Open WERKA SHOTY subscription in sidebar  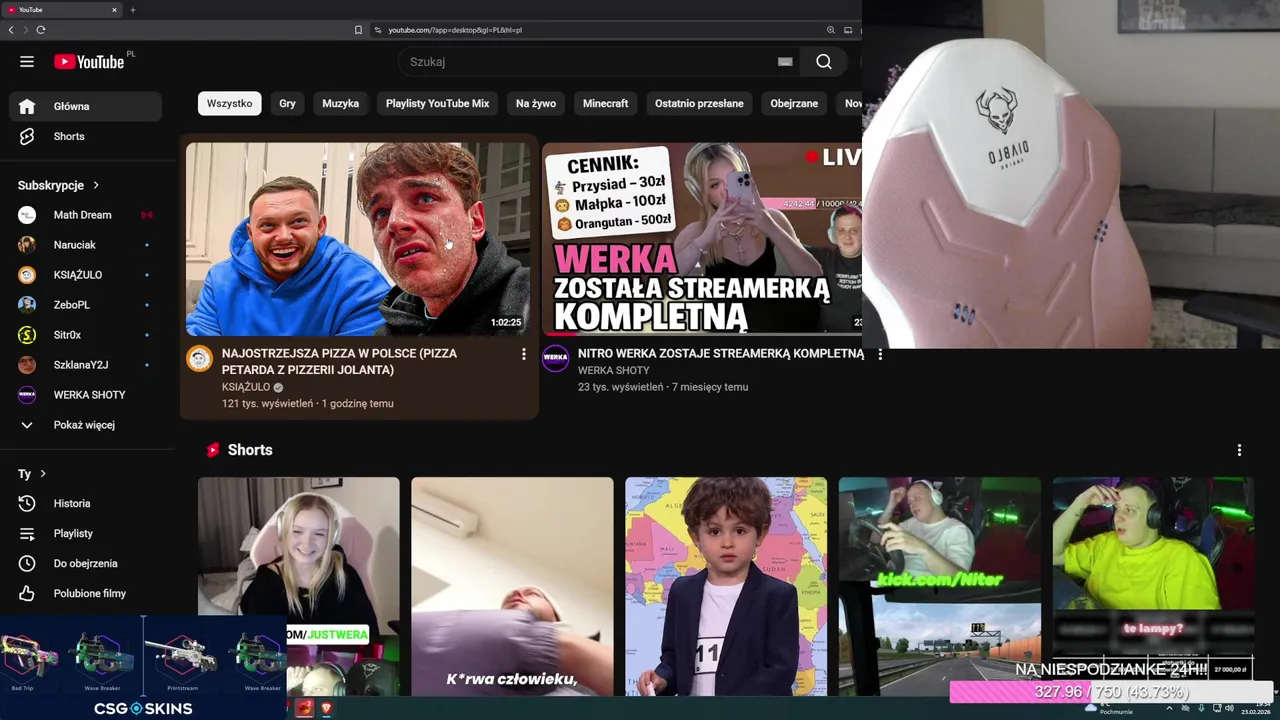pyautogui.click(x=85, y=395)
